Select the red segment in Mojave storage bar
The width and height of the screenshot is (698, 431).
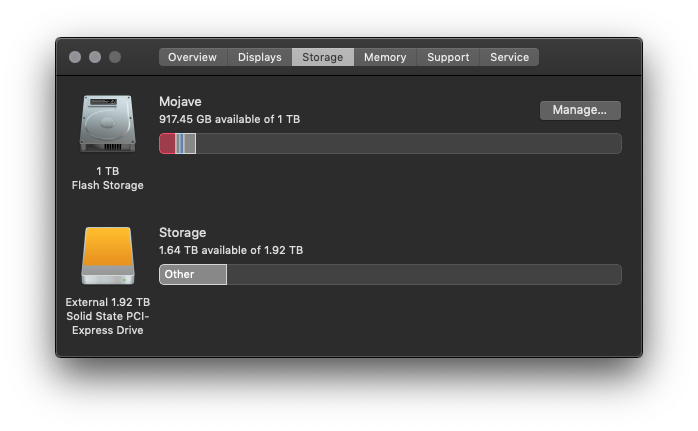click(x=167, y=143)
